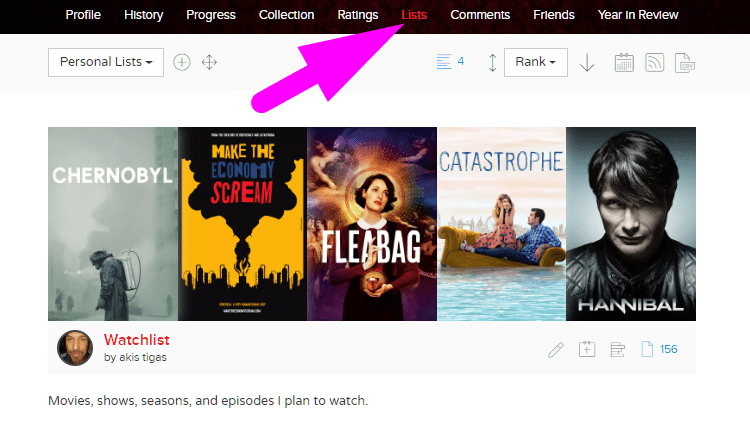Image resolution: width=750 pixels, height=441 pixels.
Task: Switch to the Progress tab
Action: [x=211, y=15]
